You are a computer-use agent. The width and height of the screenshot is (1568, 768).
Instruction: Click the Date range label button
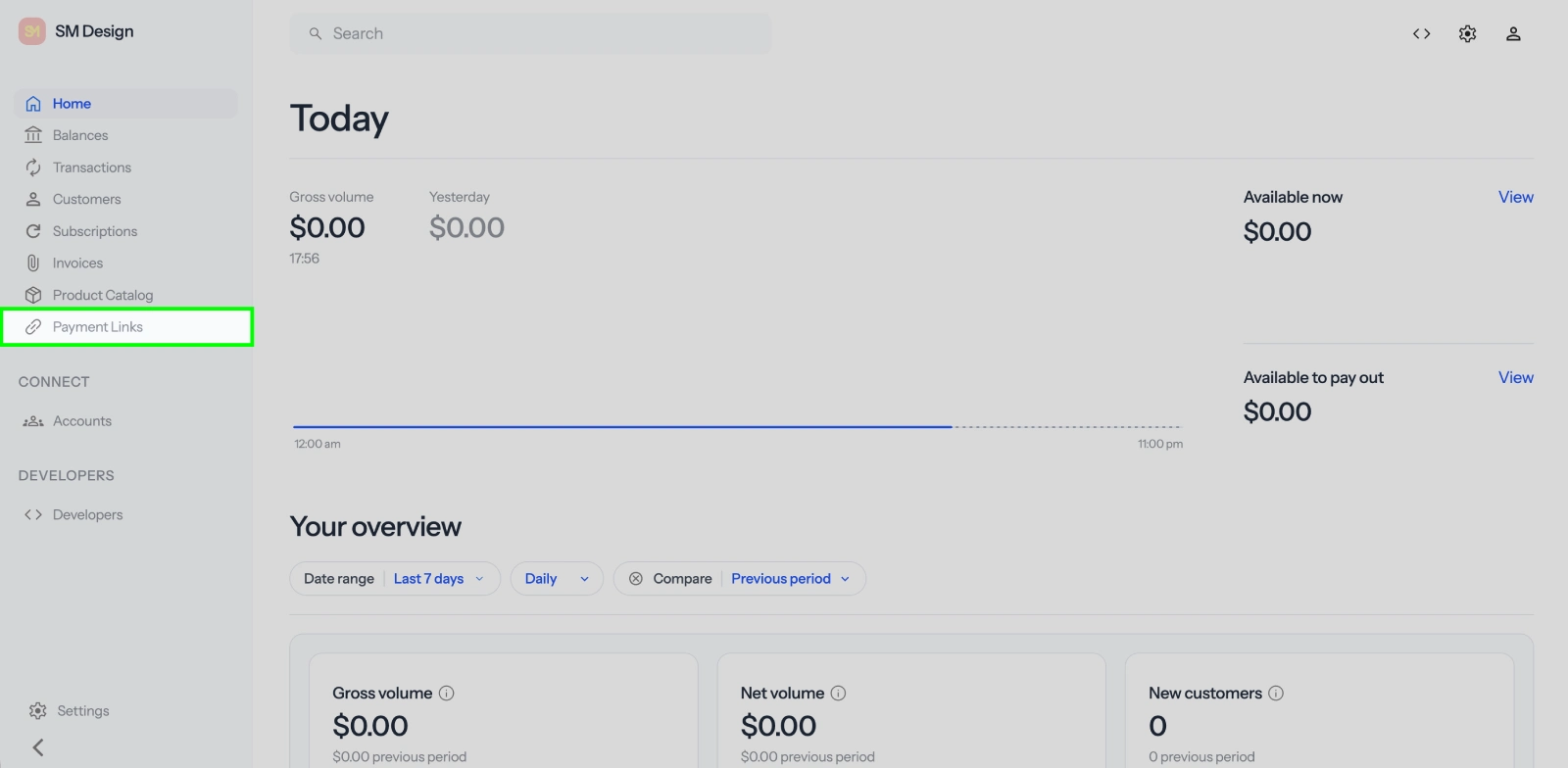click(x=339, y=579)
